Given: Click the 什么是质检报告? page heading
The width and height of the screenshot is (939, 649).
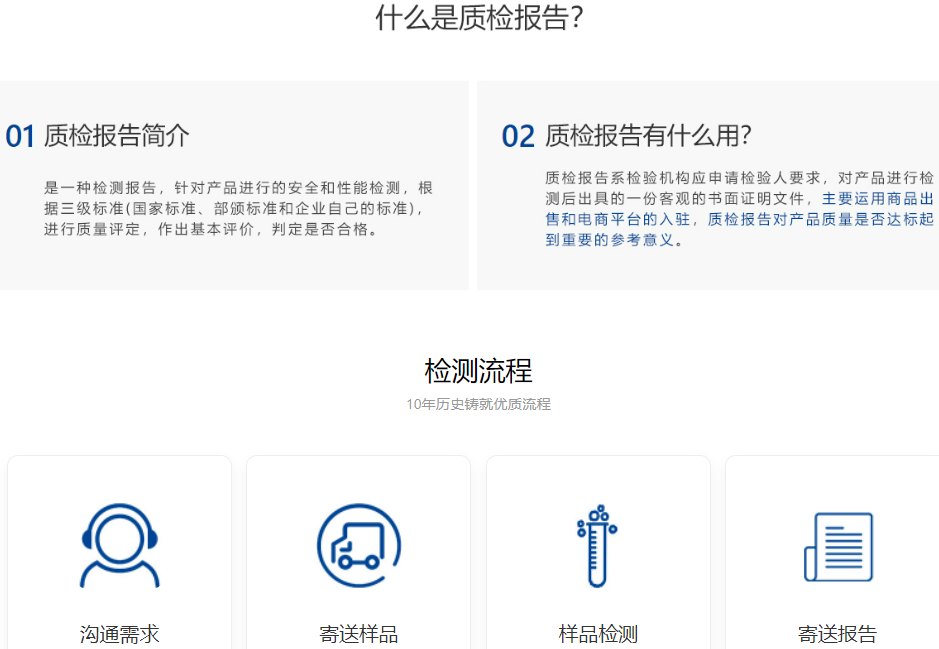Looking at the screenshot, I should pos(479,17).
